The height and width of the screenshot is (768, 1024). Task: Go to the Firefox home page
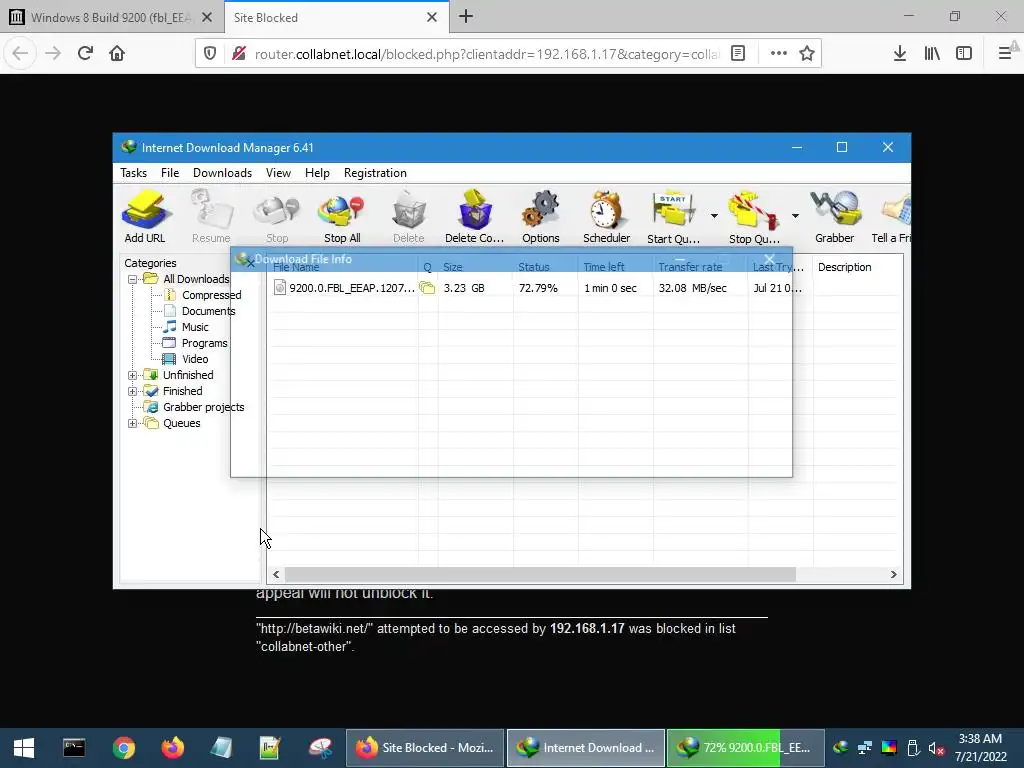point(117,54)
